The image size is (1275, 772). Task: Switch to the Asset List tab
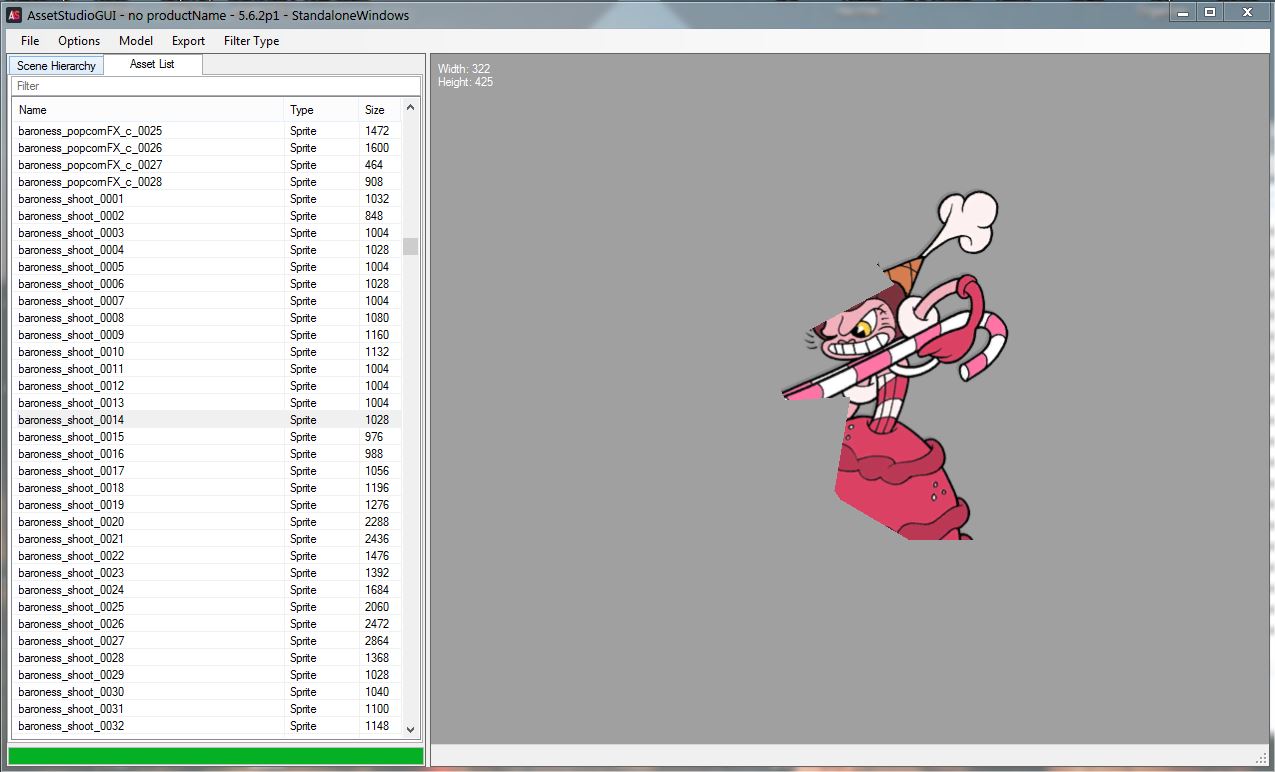pos(152,64)
